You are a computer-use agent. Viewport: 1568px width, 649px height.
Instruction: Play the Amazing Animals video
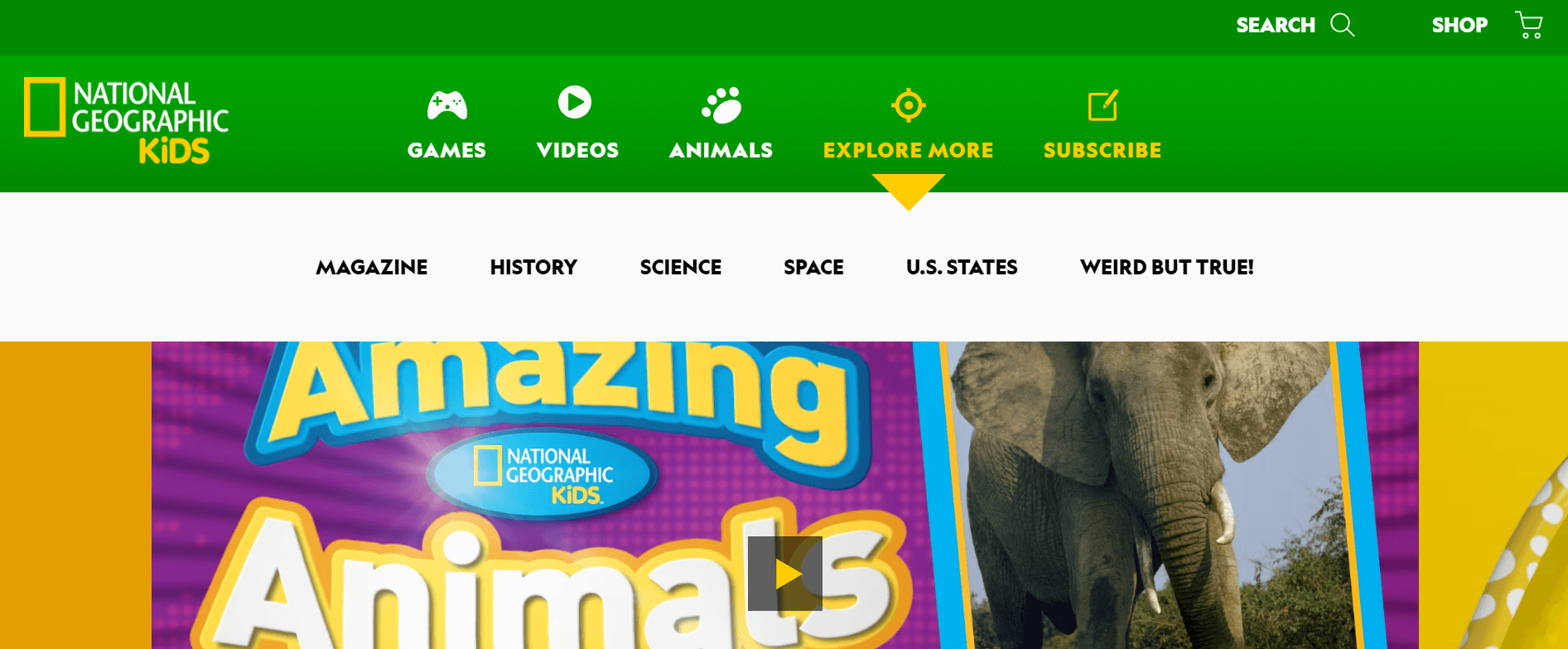pos(784,574)
